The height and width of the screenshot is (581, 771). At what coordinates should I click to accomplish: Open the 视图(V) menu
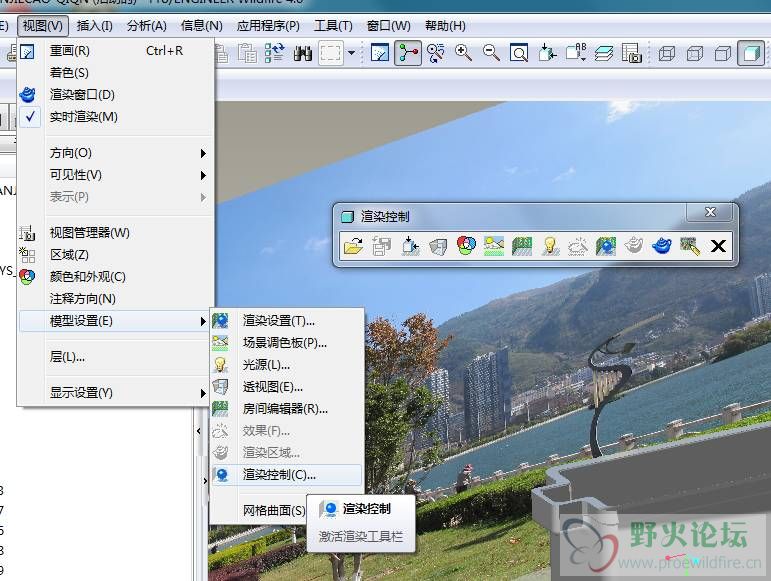43,26
